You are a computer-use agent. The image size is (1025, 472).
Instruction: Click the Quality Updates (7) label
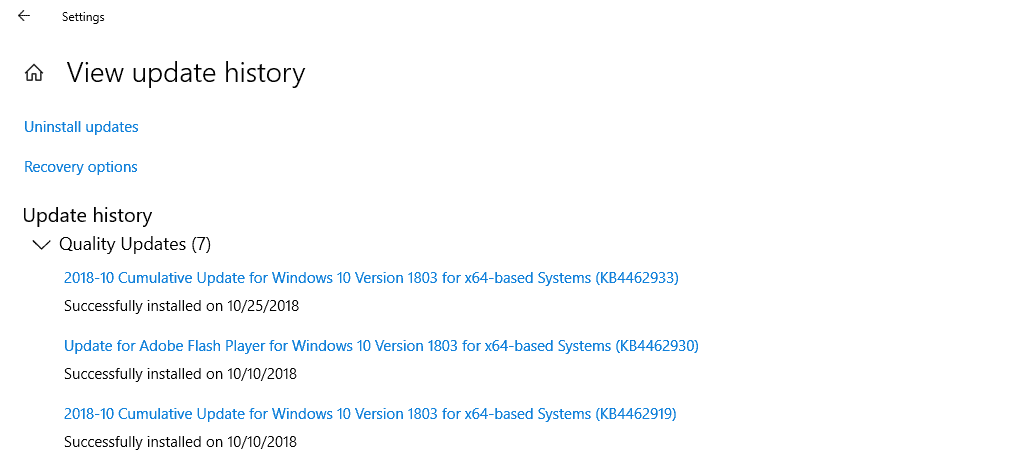[x=123, y=244]
